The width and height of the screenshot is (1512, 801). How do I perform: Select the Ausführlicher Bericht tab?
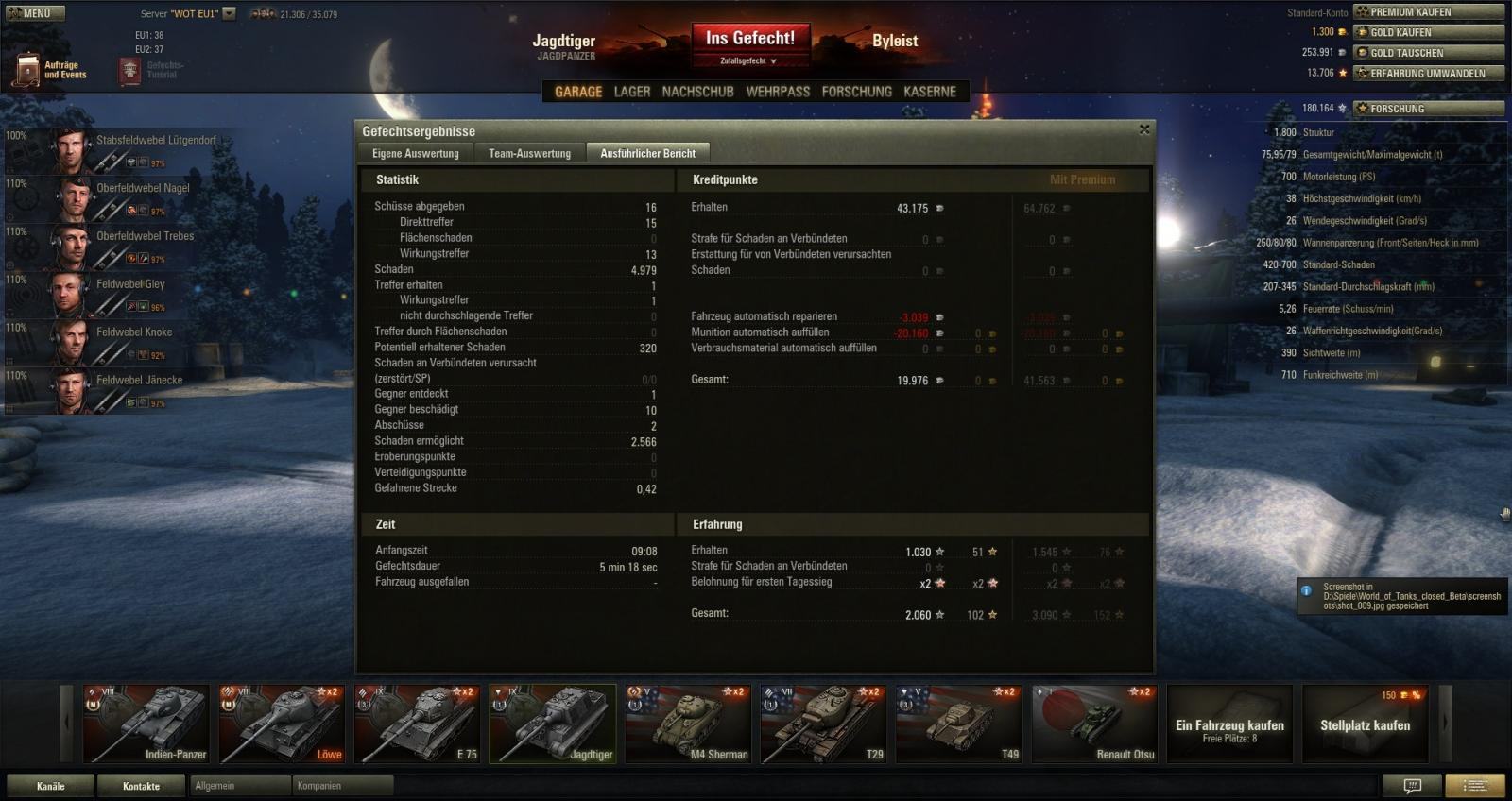pyautogui.click(x=648, y=153)
